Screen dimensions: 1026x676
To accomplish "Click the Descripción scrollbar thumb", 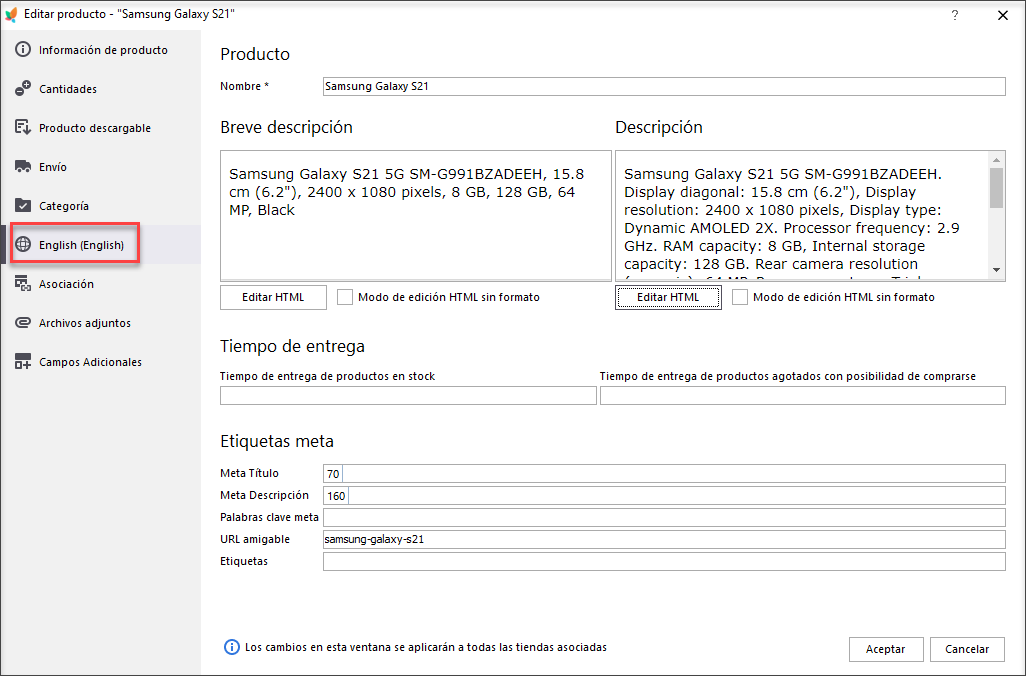I will coord(997,188).
